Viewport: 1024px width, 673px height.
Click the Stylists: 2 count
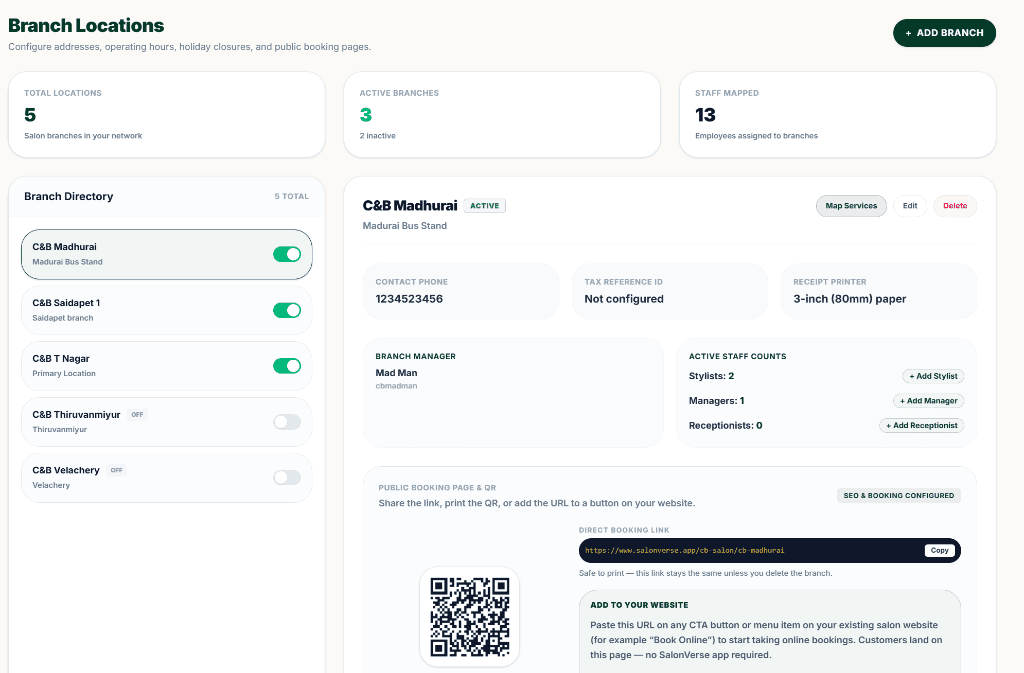pyautogui.click(x=711, y=376)
